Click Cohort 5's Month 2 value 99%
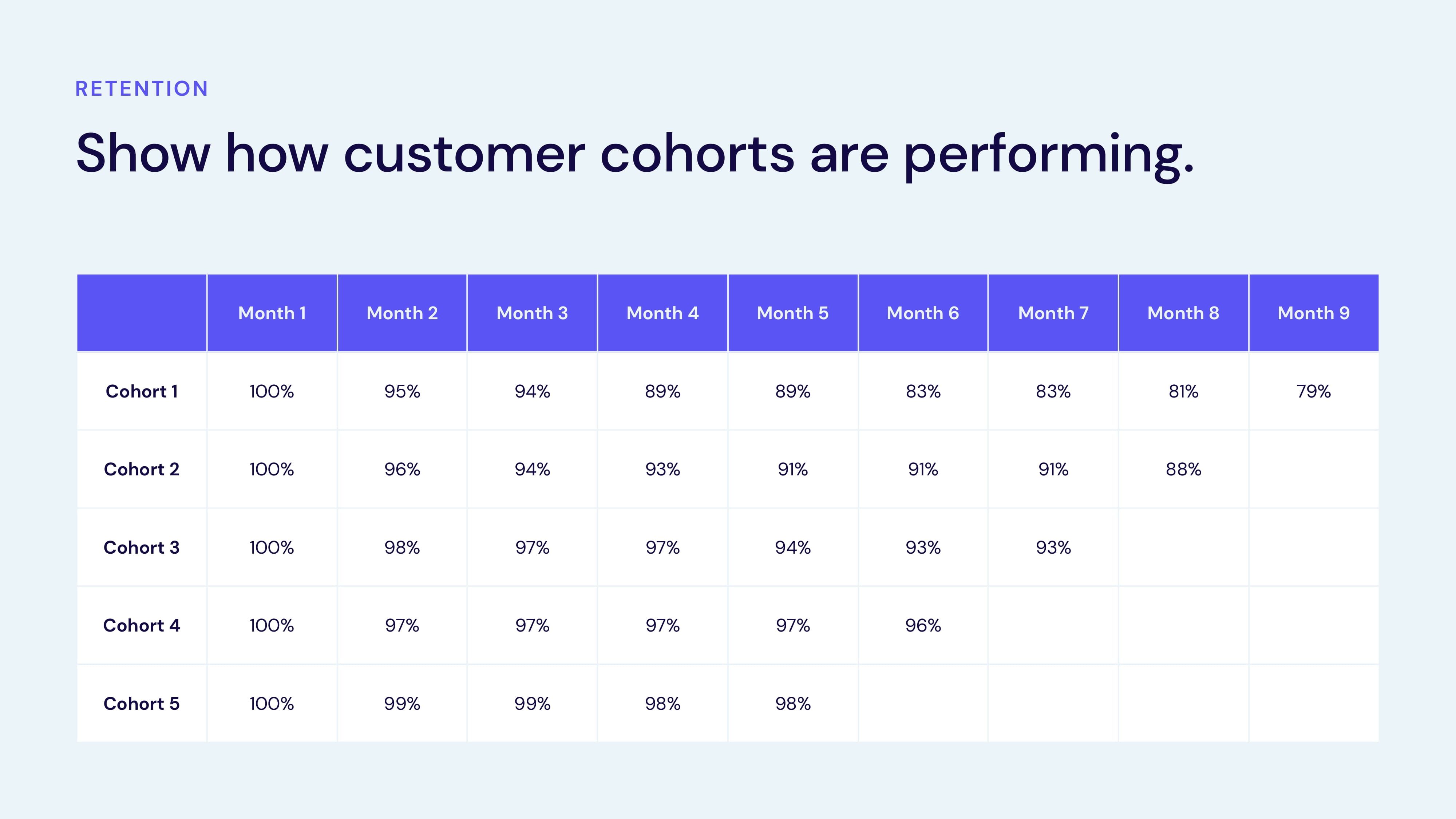Screen dimensions: 1456x819 pos(402,704)
